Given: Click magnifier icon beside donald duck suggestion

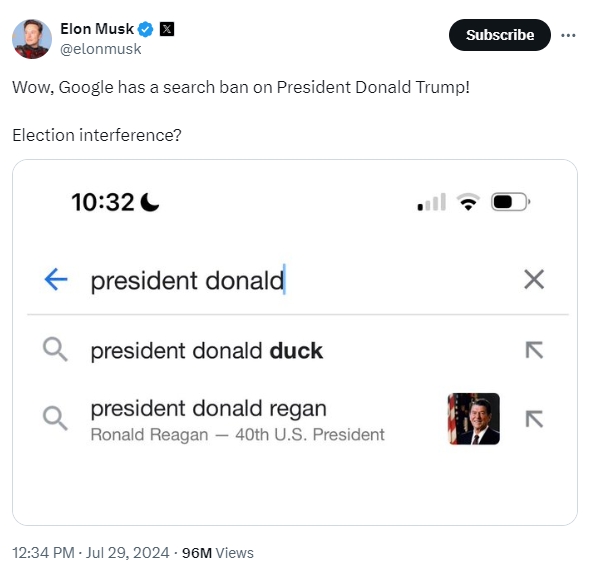Looking at the screenshot, I should click(55, 349).
